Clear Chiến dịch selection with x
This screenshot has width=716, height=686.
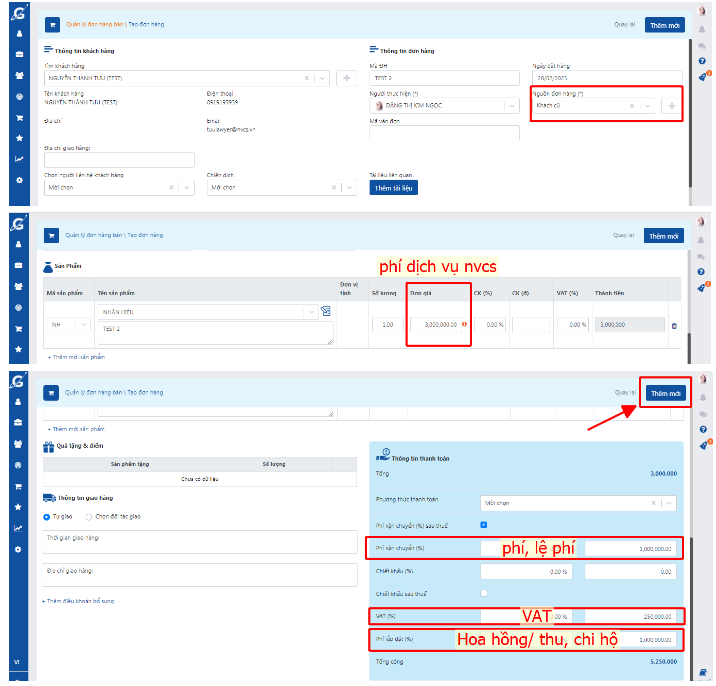pos(334,188)
